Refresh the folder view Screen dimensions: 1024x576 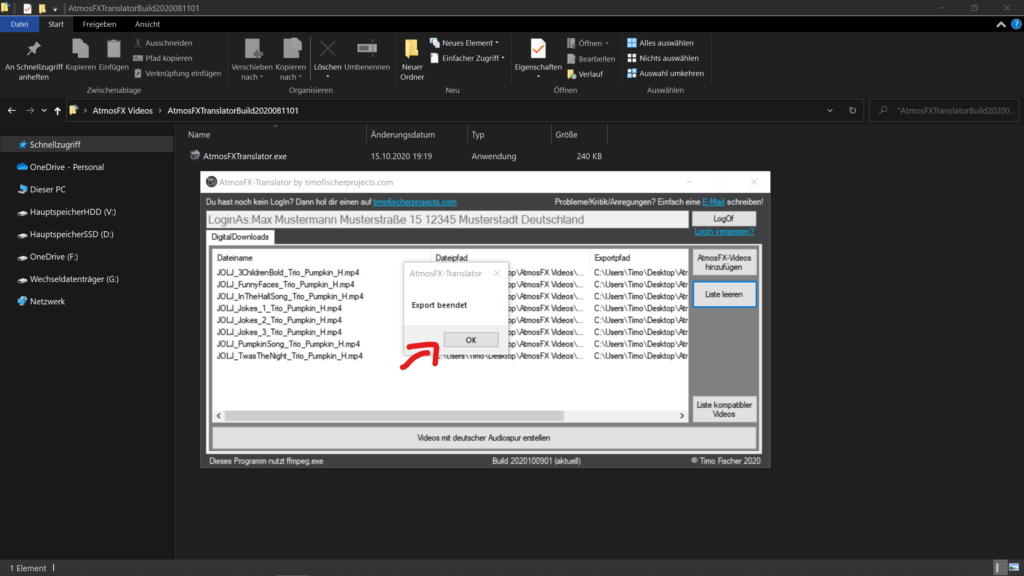point(852,110)
